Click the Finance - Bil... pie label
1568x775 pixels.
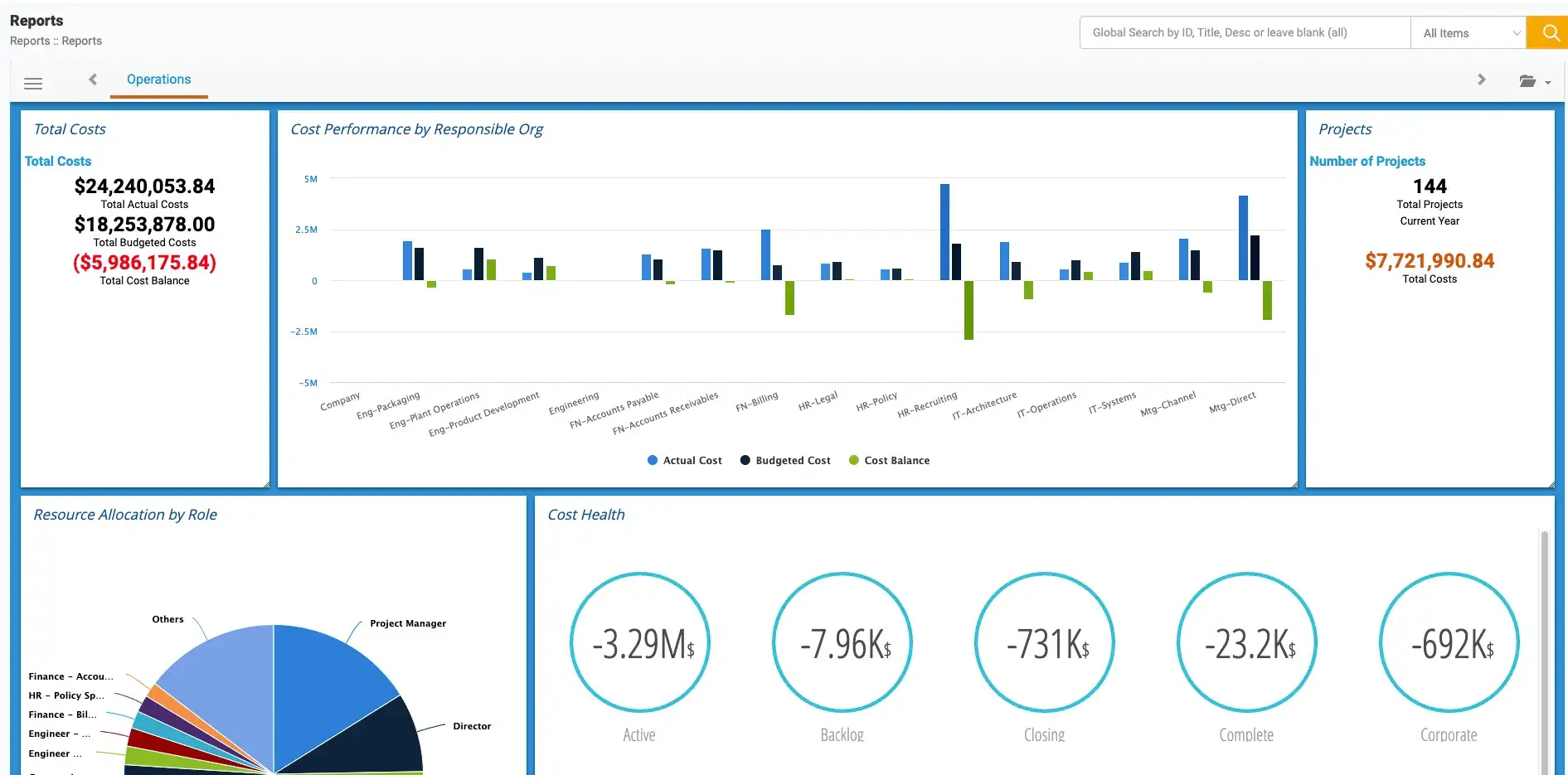click(62, 714)
